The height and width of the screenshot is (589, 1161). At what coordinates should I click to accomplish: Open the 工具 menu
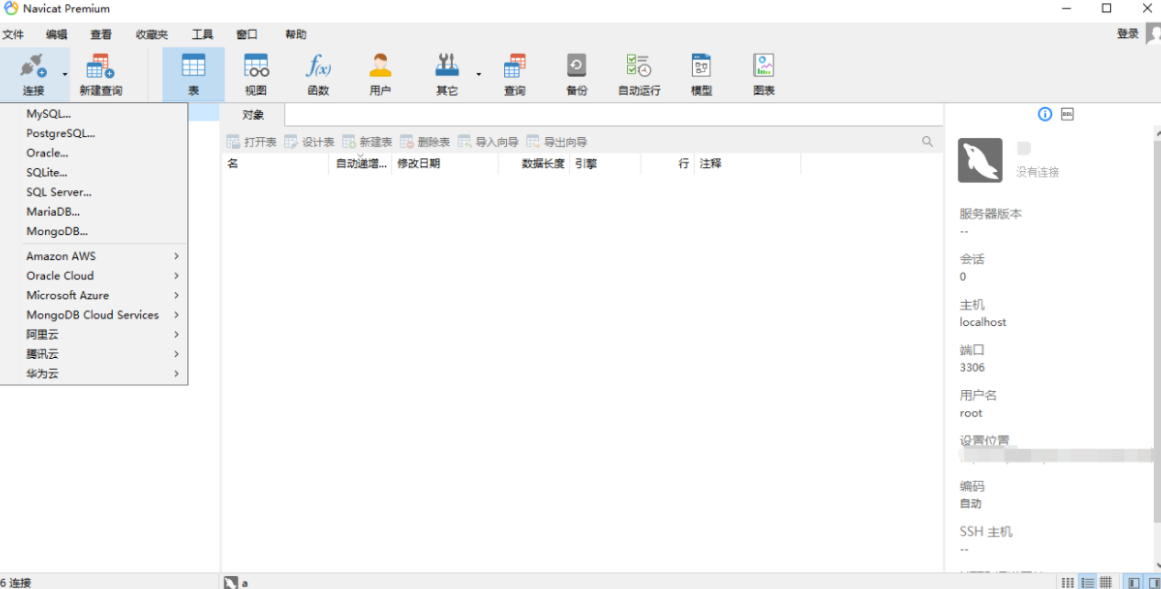click(202, 35)
